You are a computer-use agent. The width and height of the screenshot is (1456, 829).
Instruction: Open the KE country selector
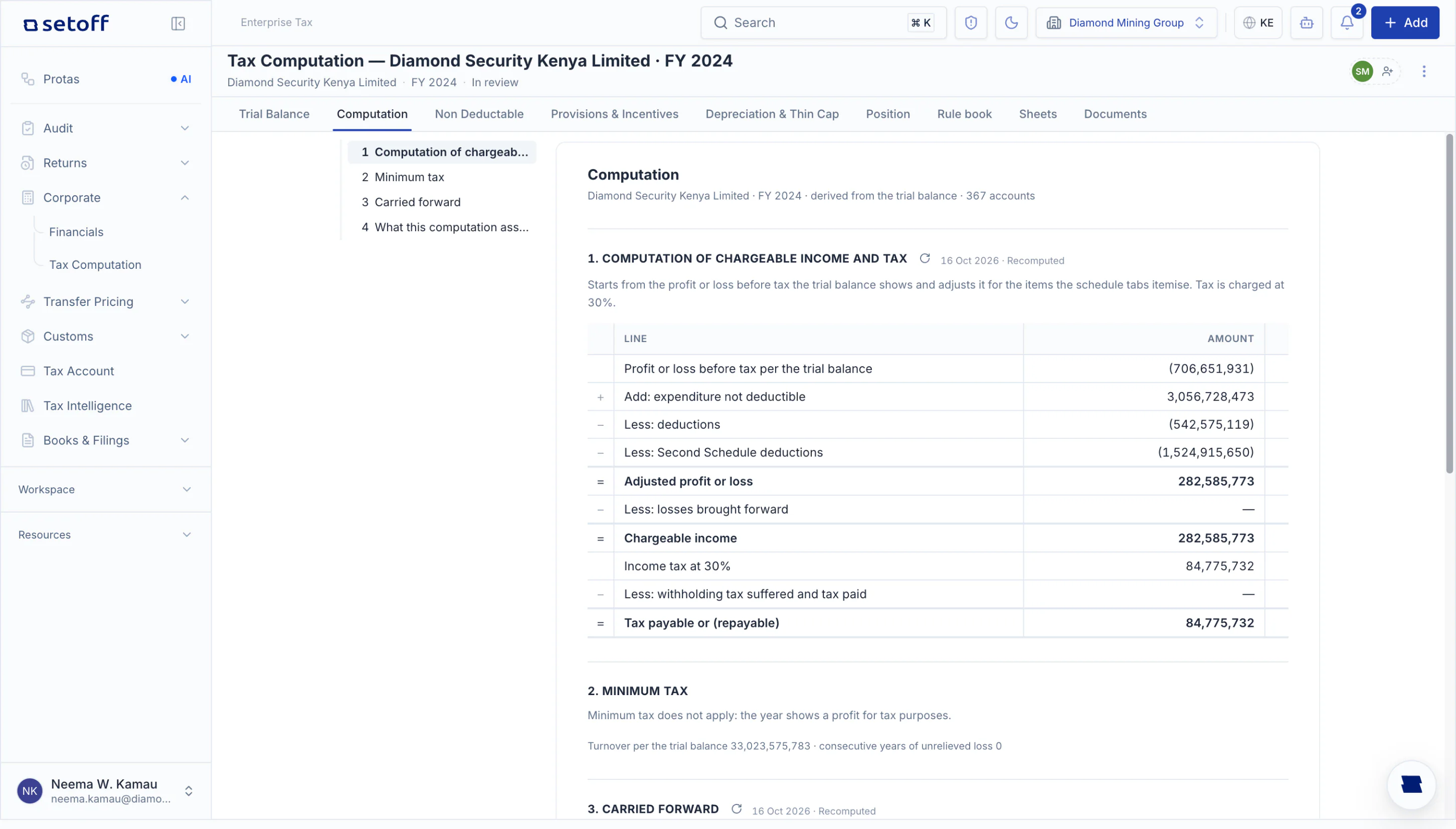tap(1258, 23)
